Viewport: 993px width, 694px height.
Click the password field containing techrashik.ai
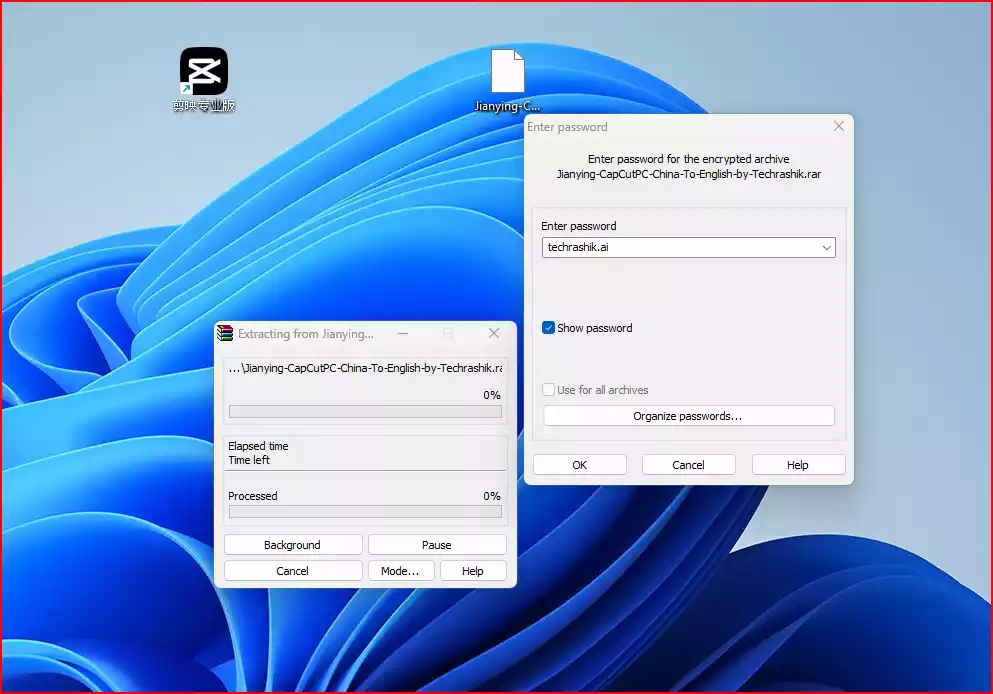pyautogui.click(x=688, y=248)
